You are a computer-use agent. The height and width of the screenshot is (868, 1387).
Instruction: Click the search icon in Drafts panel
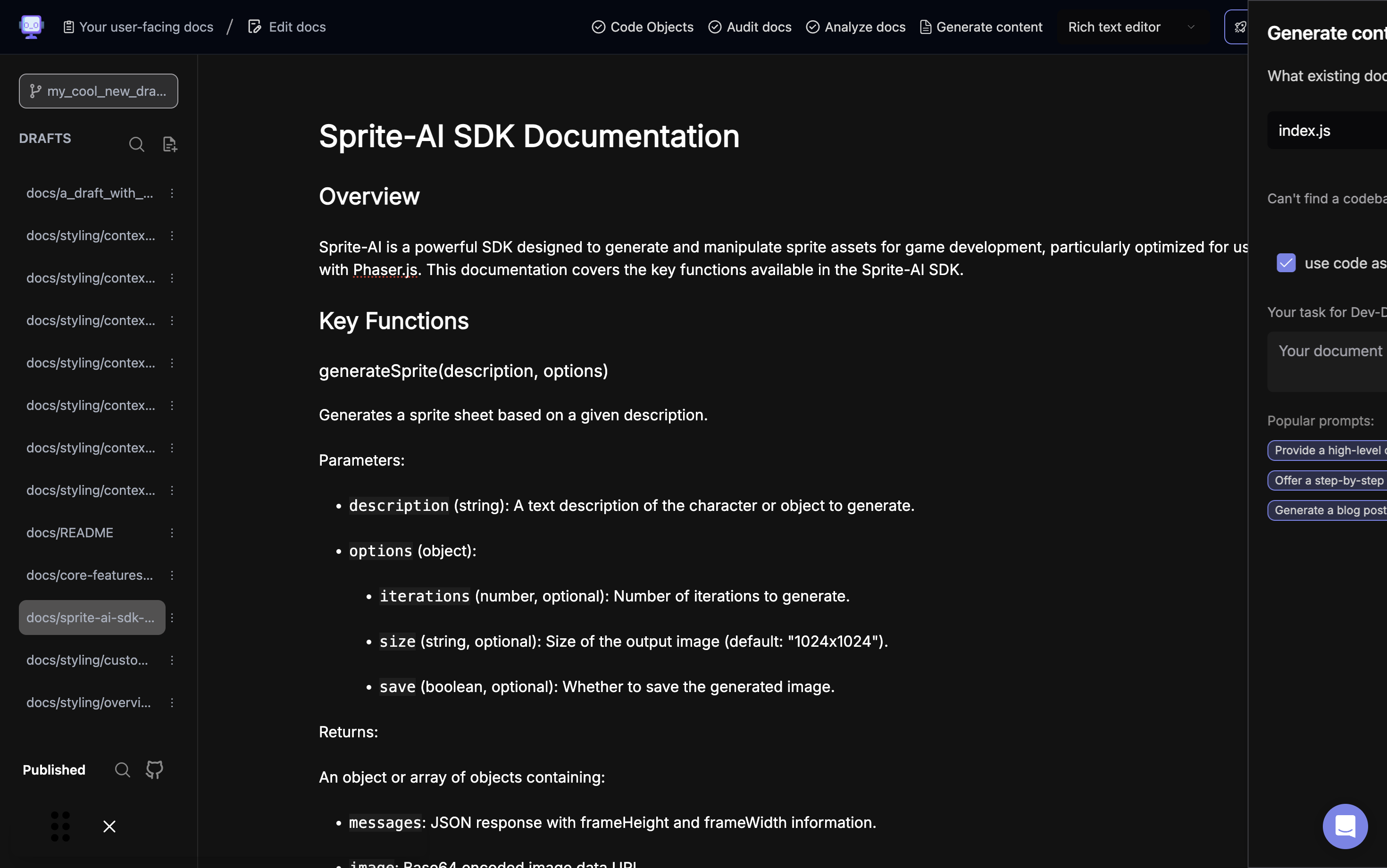coord(136,144)
